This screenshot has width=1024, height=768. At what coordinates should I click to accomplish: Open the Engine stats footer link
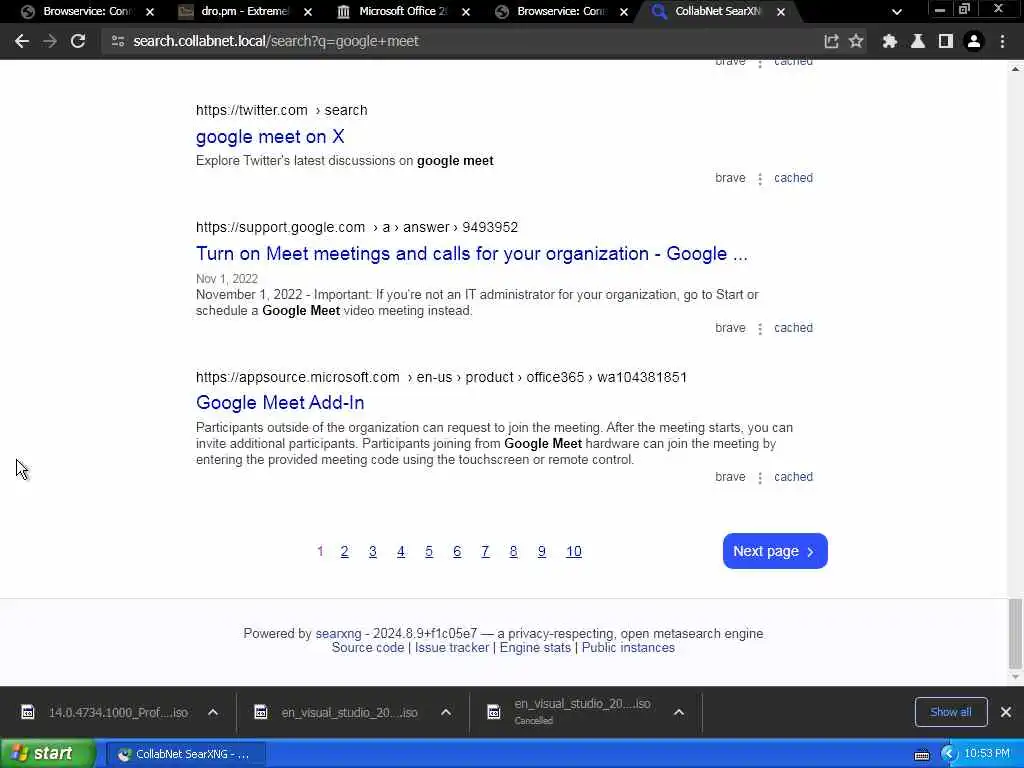pos(535,648)
